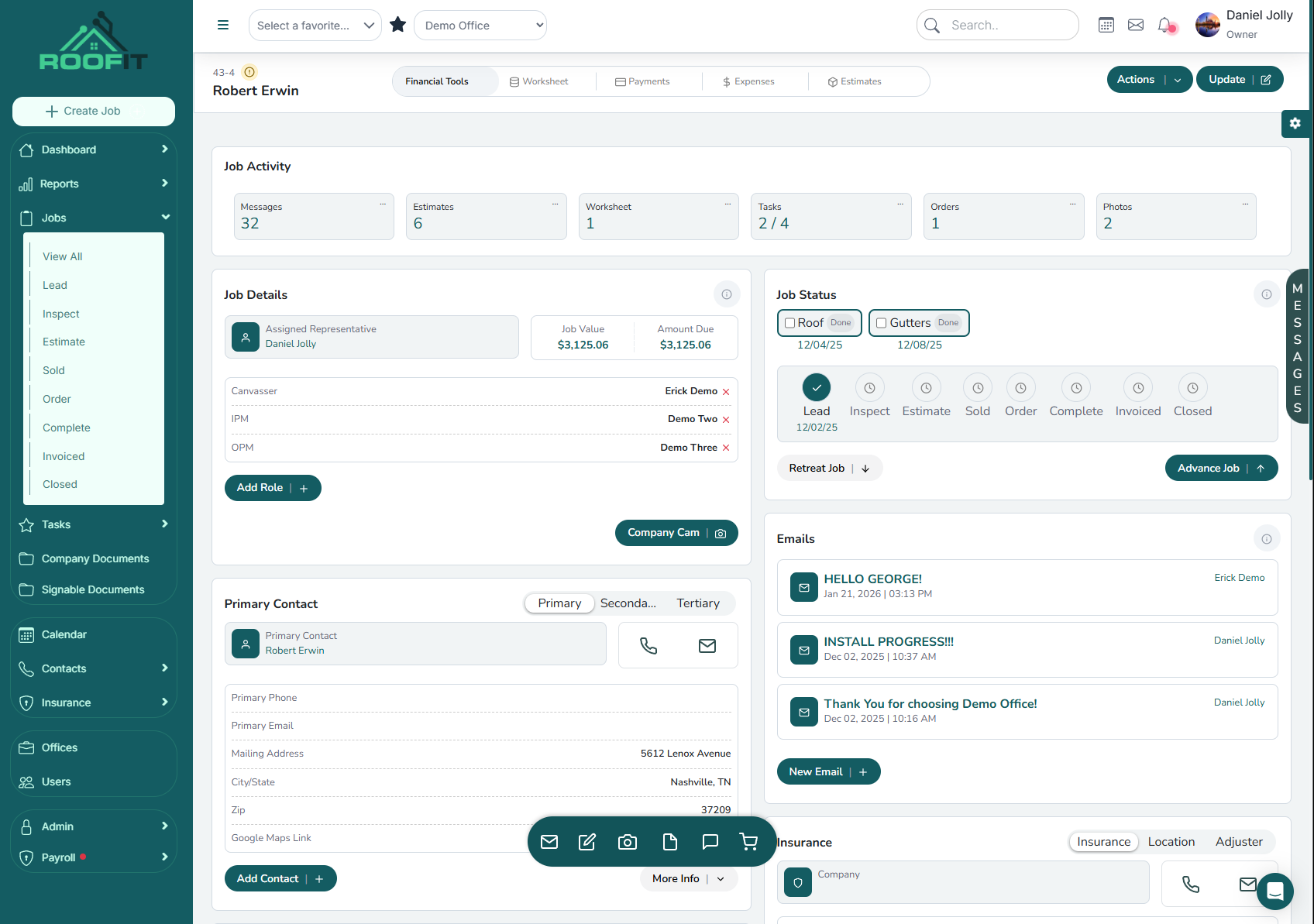
Task: Select the Tertiary contact tab
Action: (697, 603)
